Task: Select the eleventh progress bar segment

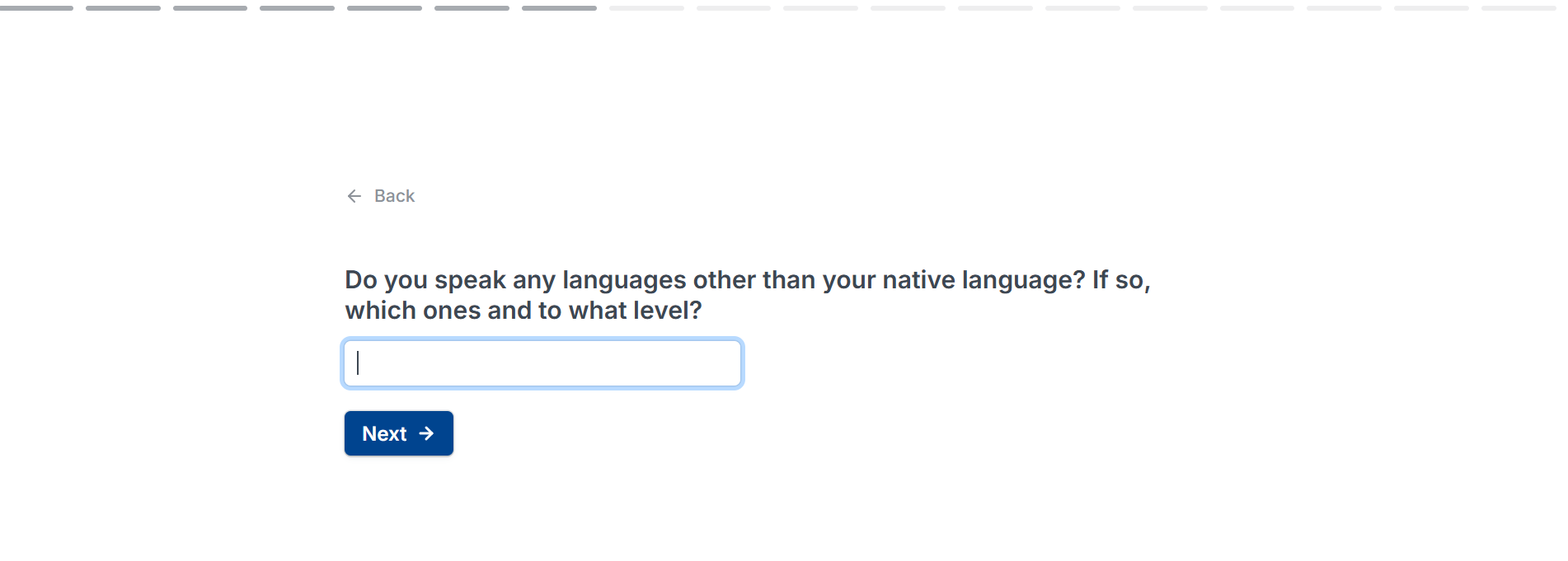Action: pyautogui.click(x=908, y=8)
